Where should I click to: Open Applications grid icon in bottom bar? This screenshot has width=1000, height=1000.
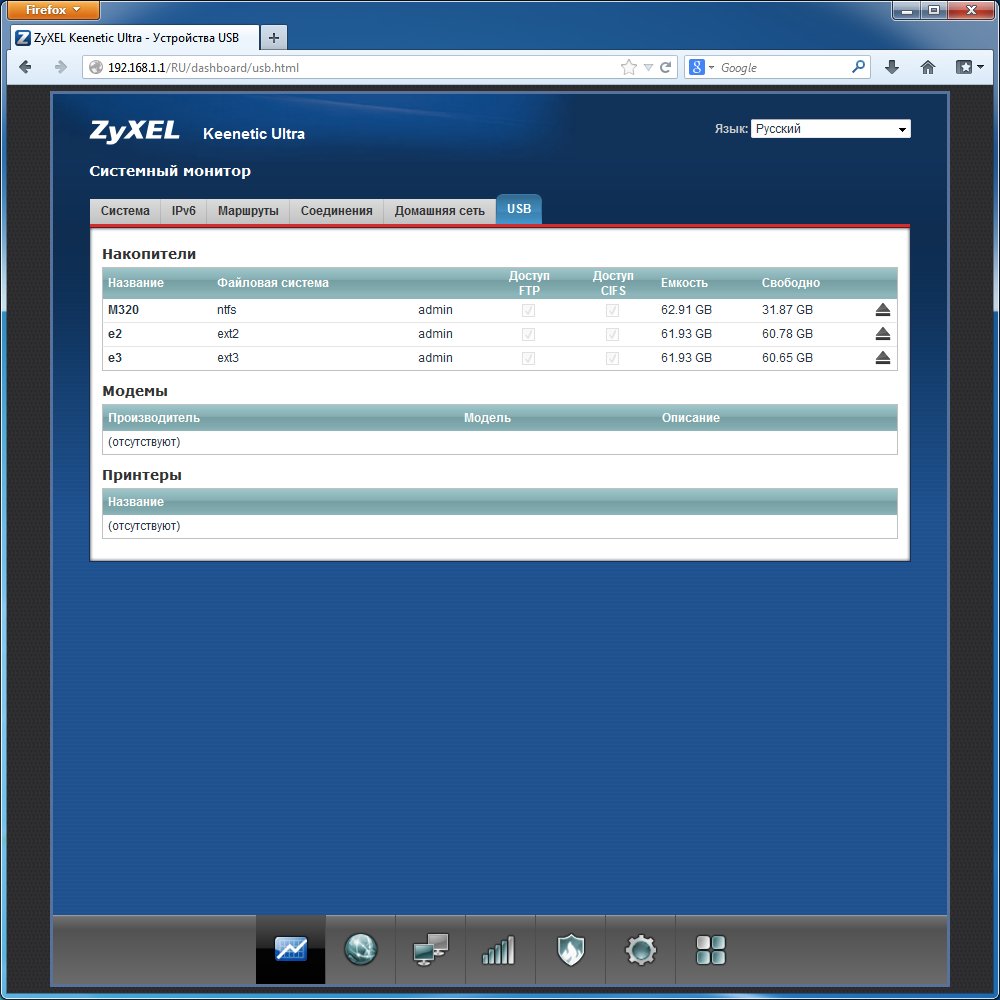[710, 950]
